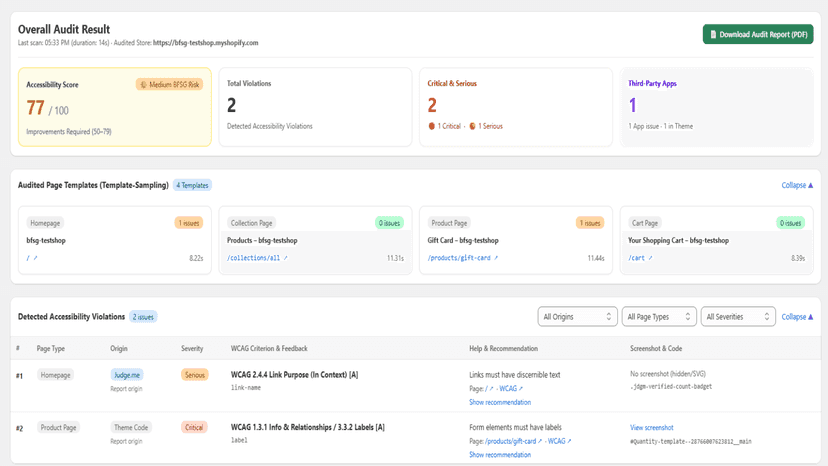Click the .jdgm-verified-count-badget selector text

pos(671,387)
